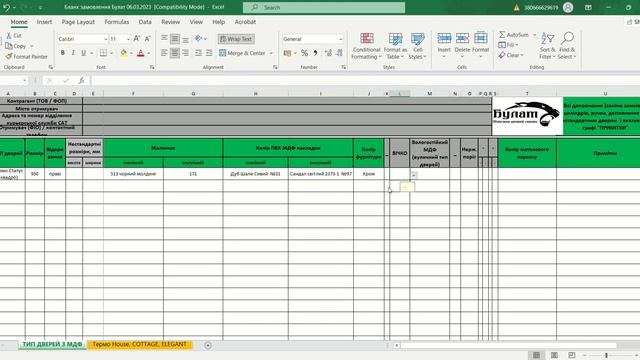Viewport: 640px width, 360px height.
Task: Apply the red Font Color
Action: tap(141, 53)
